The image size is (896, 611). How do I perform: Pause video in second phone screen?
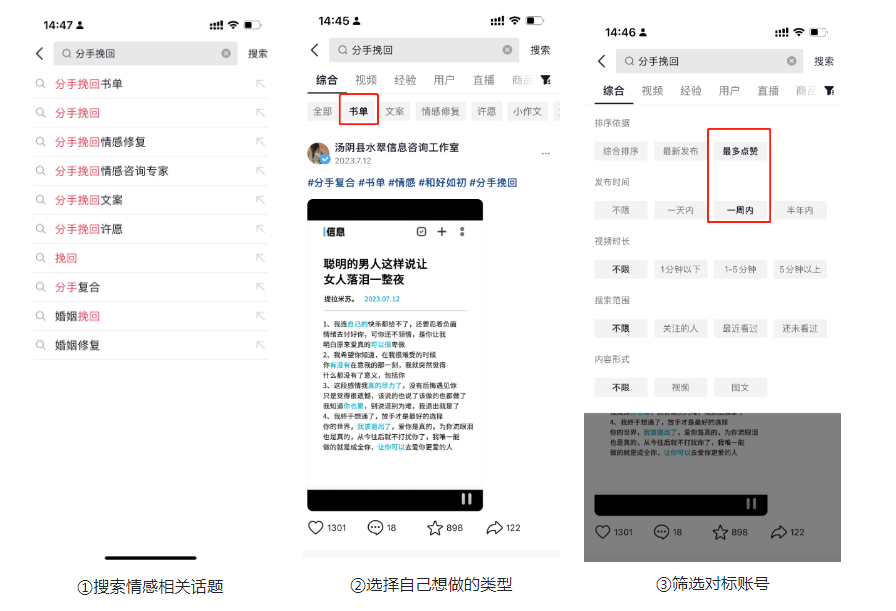point(466,499)
